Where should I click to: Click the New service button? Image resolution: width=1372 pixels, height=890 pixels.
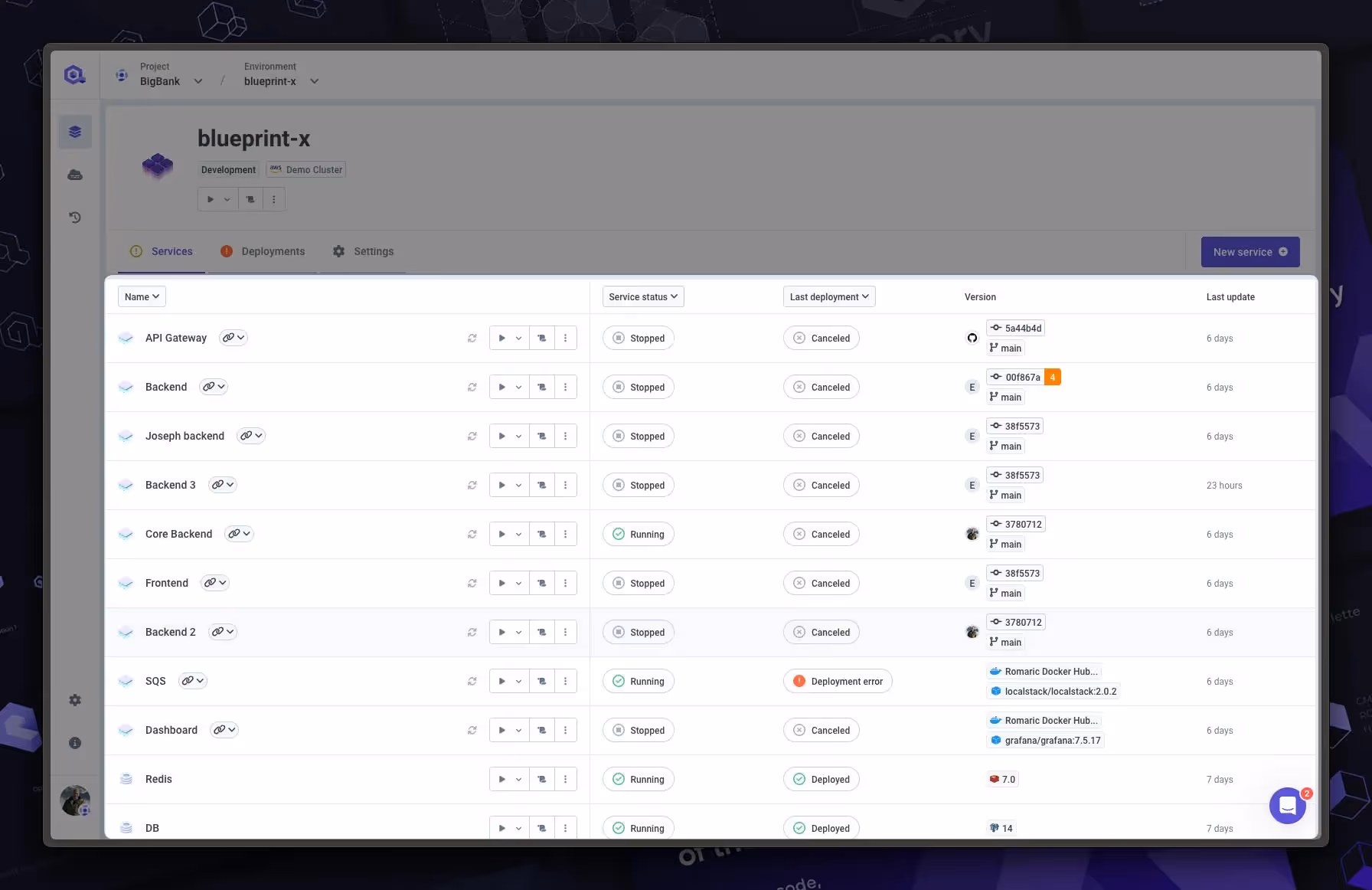[1249, 251]
